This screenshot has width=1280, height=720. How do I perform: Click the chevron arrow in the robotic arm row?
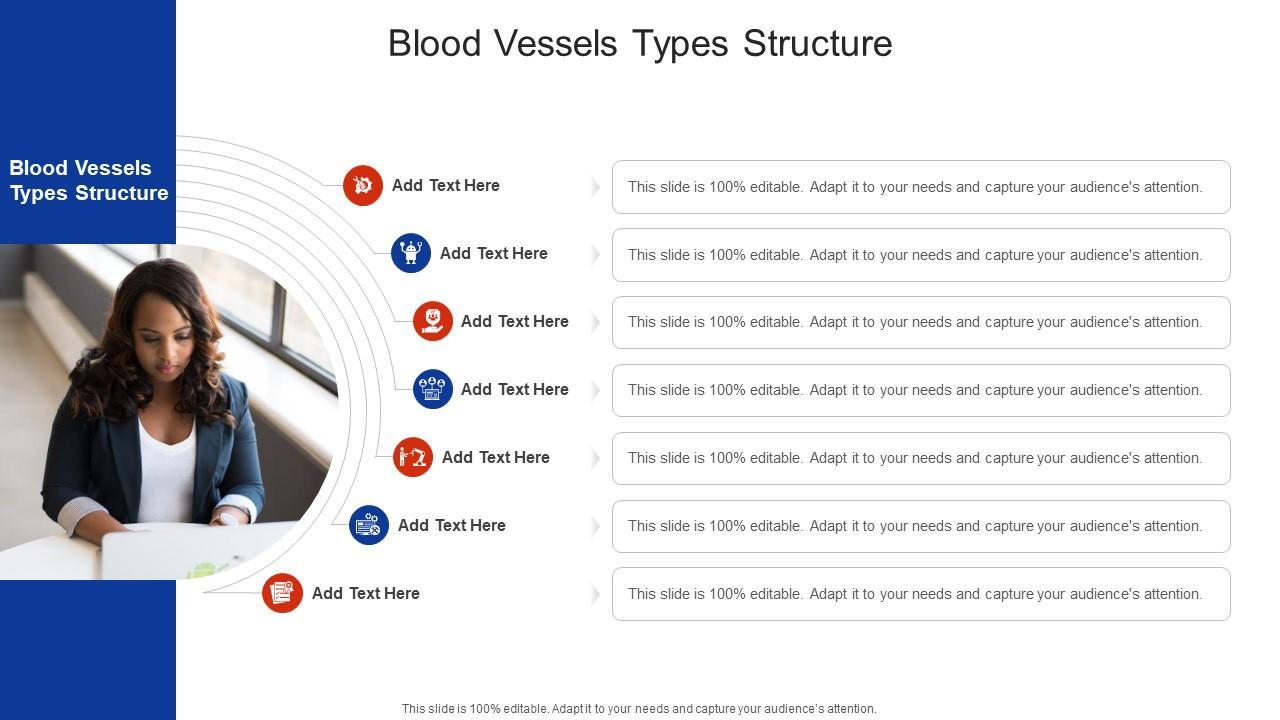595,458
